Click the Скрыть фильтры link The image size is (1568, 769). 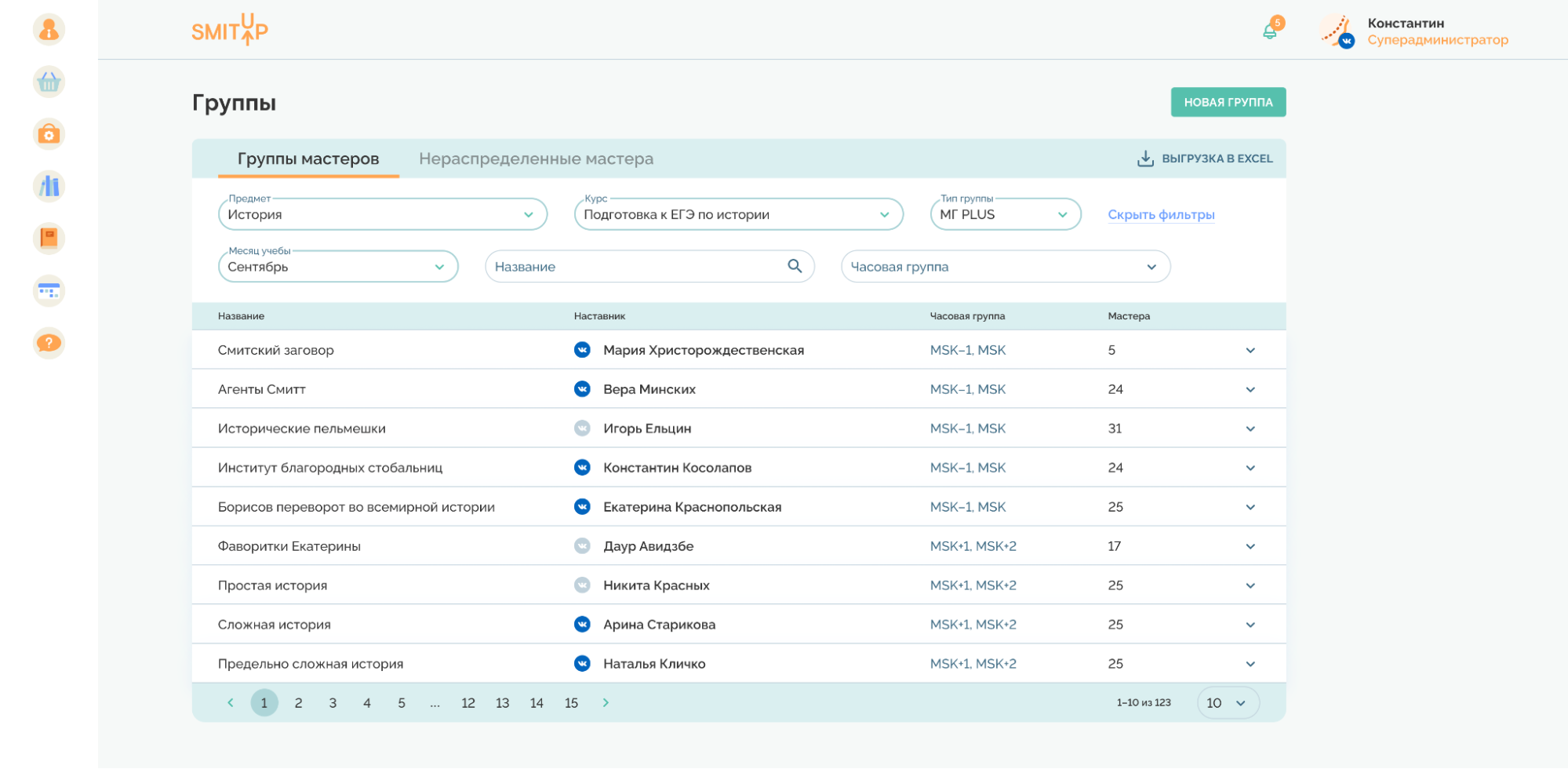[1161, 214]
